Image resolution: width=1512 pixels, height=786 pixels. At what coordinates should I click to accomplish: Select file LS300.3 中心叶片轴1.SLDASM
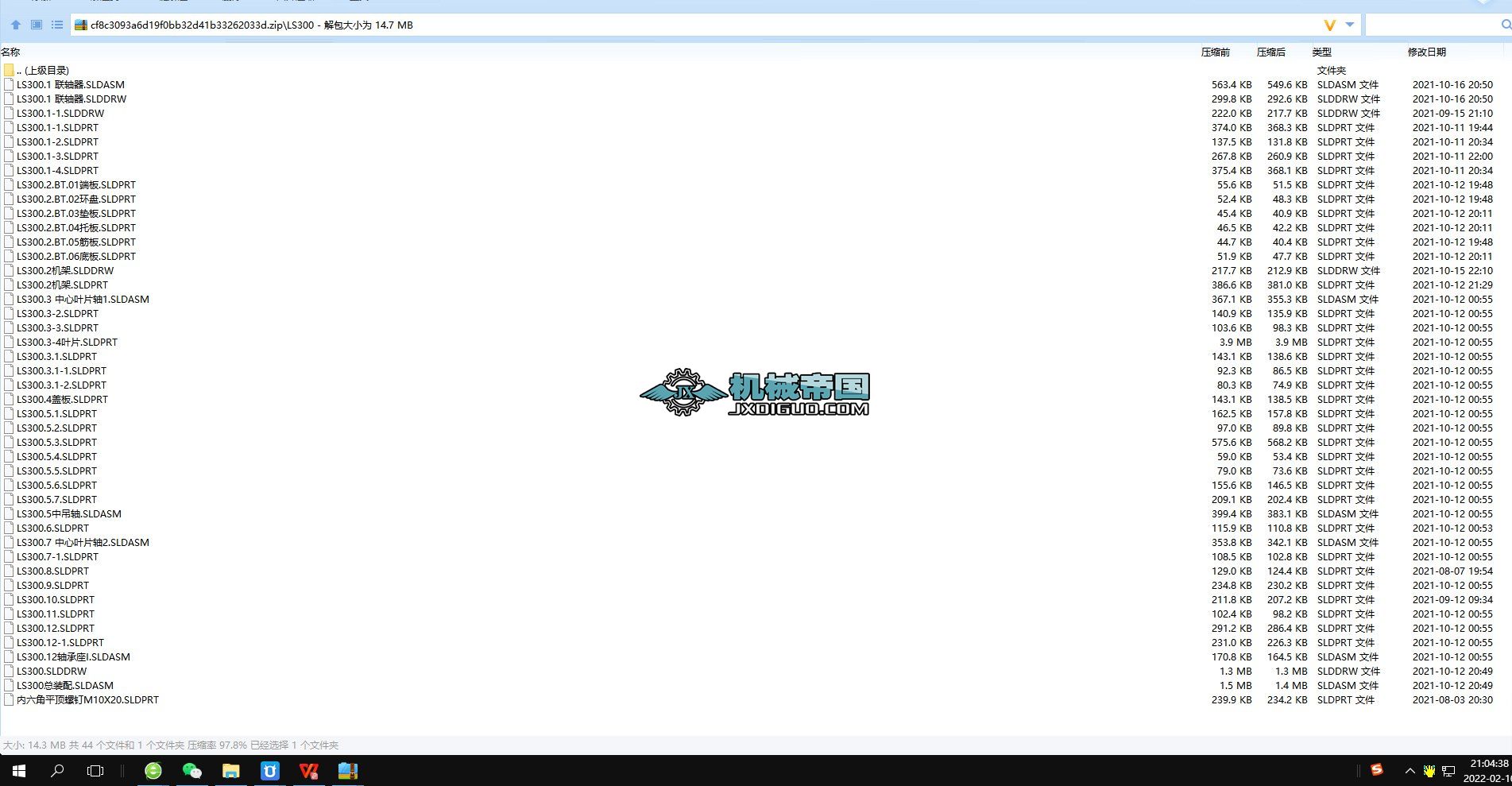pyautogui.click(x=83, y=299)
